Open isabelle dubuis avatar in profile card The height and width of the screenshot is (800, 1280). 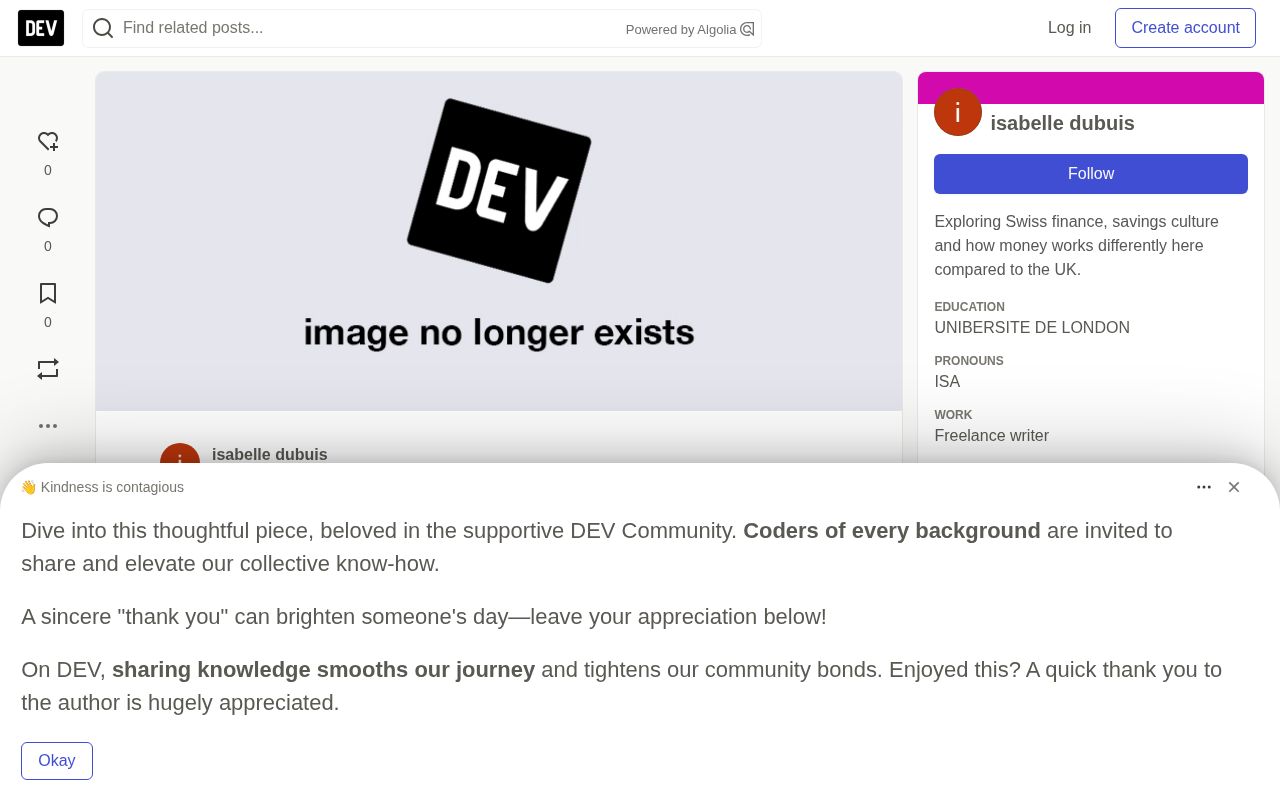958,112
